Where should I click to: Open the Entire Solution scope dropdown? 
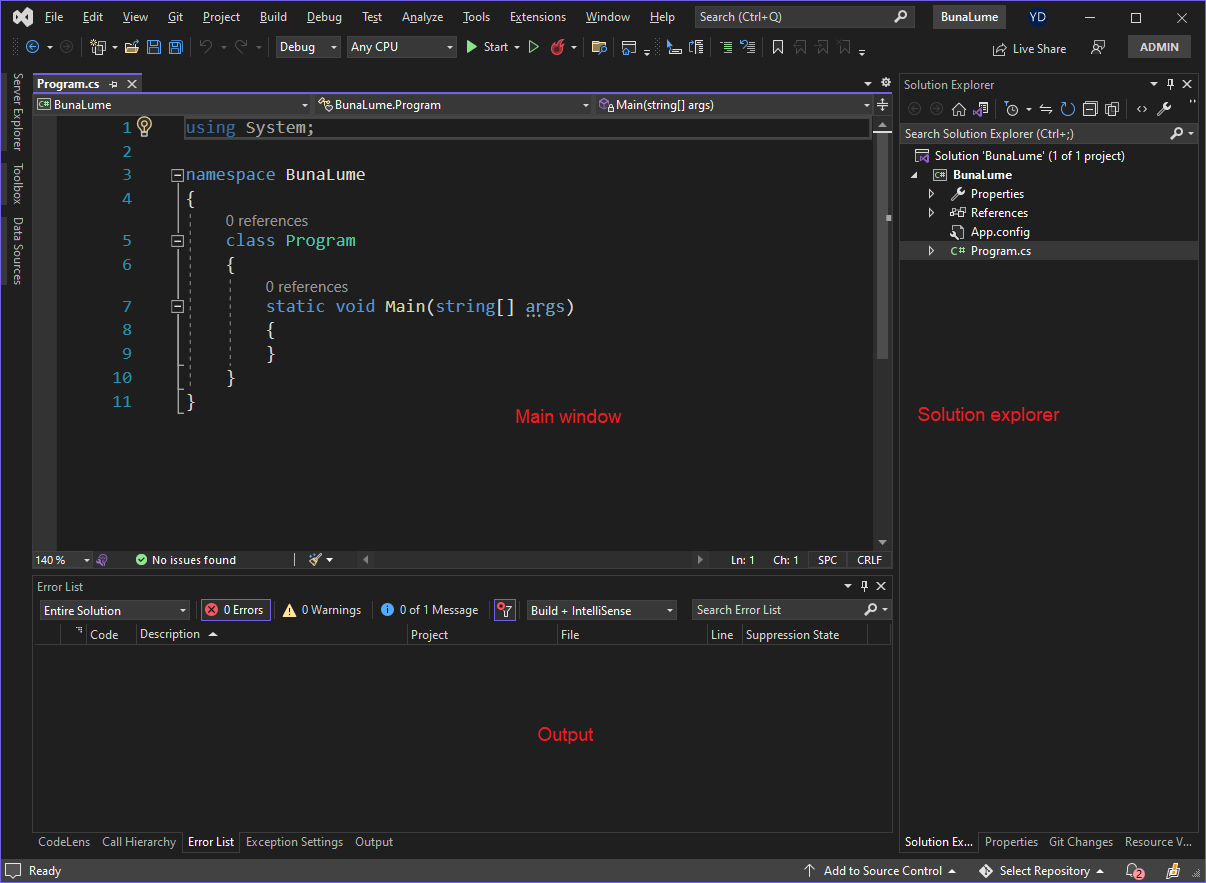(115, 610)
